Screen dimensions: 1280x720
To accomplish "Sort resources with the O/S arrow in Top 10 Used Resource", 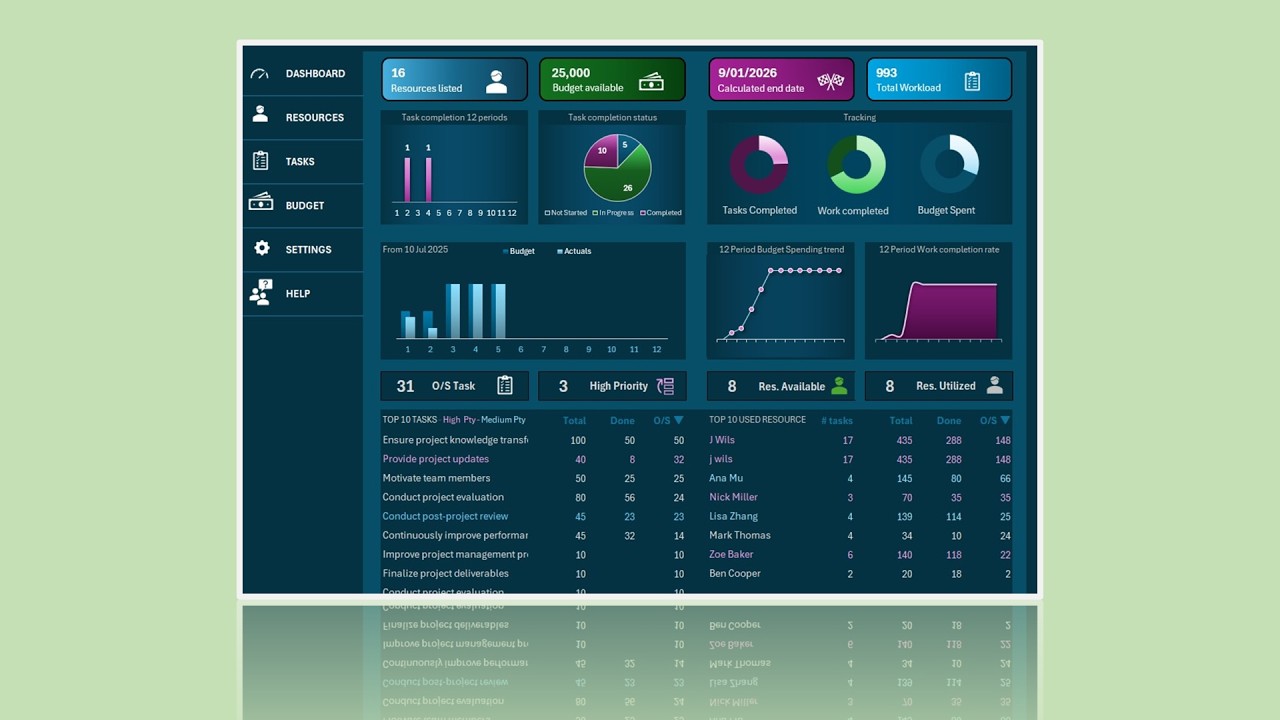I will pos(1005,420).
